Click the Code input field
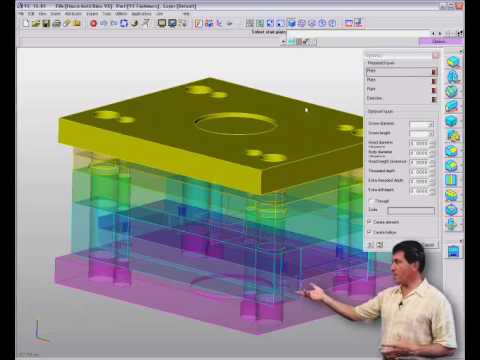 pos(411,211)
